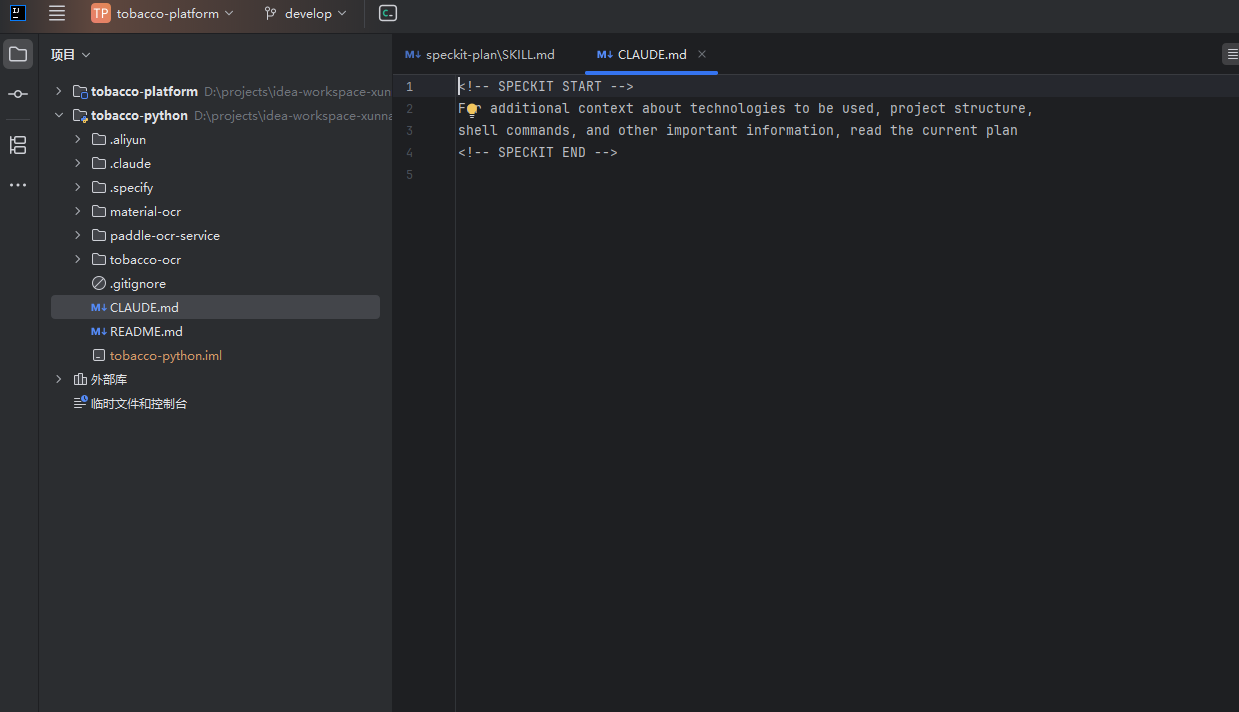Expand the tobacco-ocr folder

[x=78, y=259]
